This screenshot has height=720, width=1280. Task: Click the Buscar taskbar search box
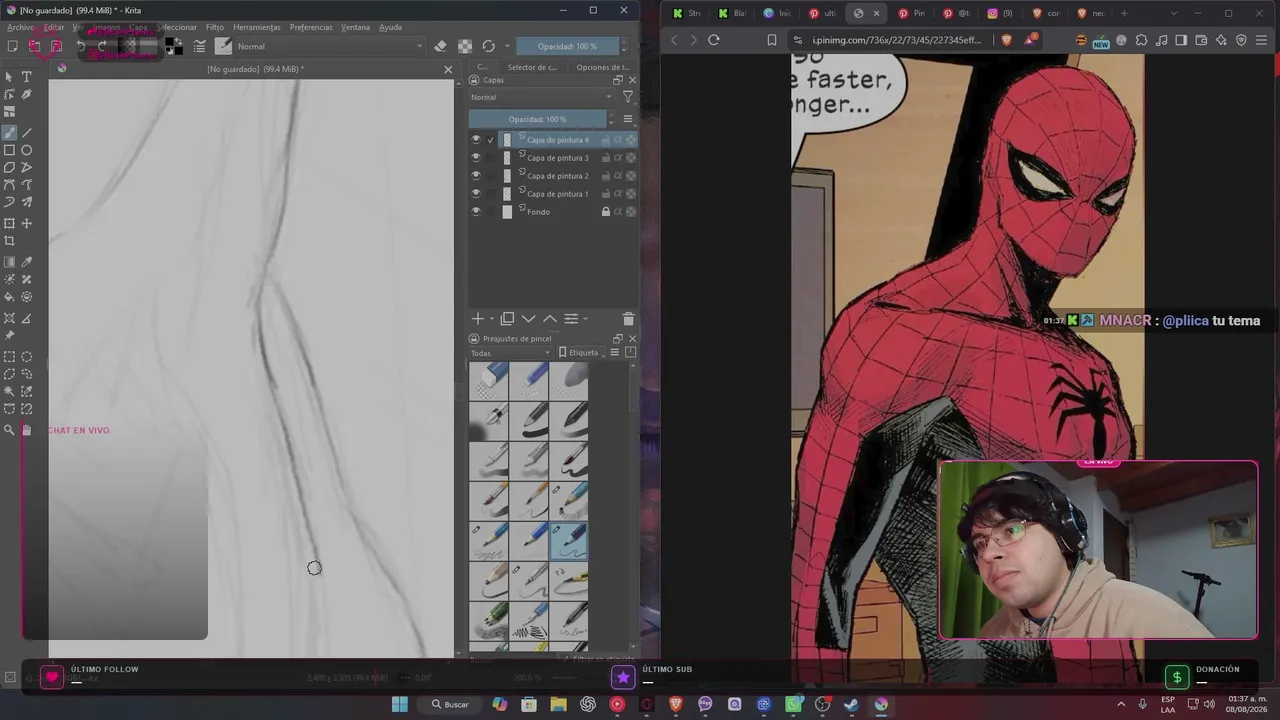pyautogui.click(x=449, y=704)
